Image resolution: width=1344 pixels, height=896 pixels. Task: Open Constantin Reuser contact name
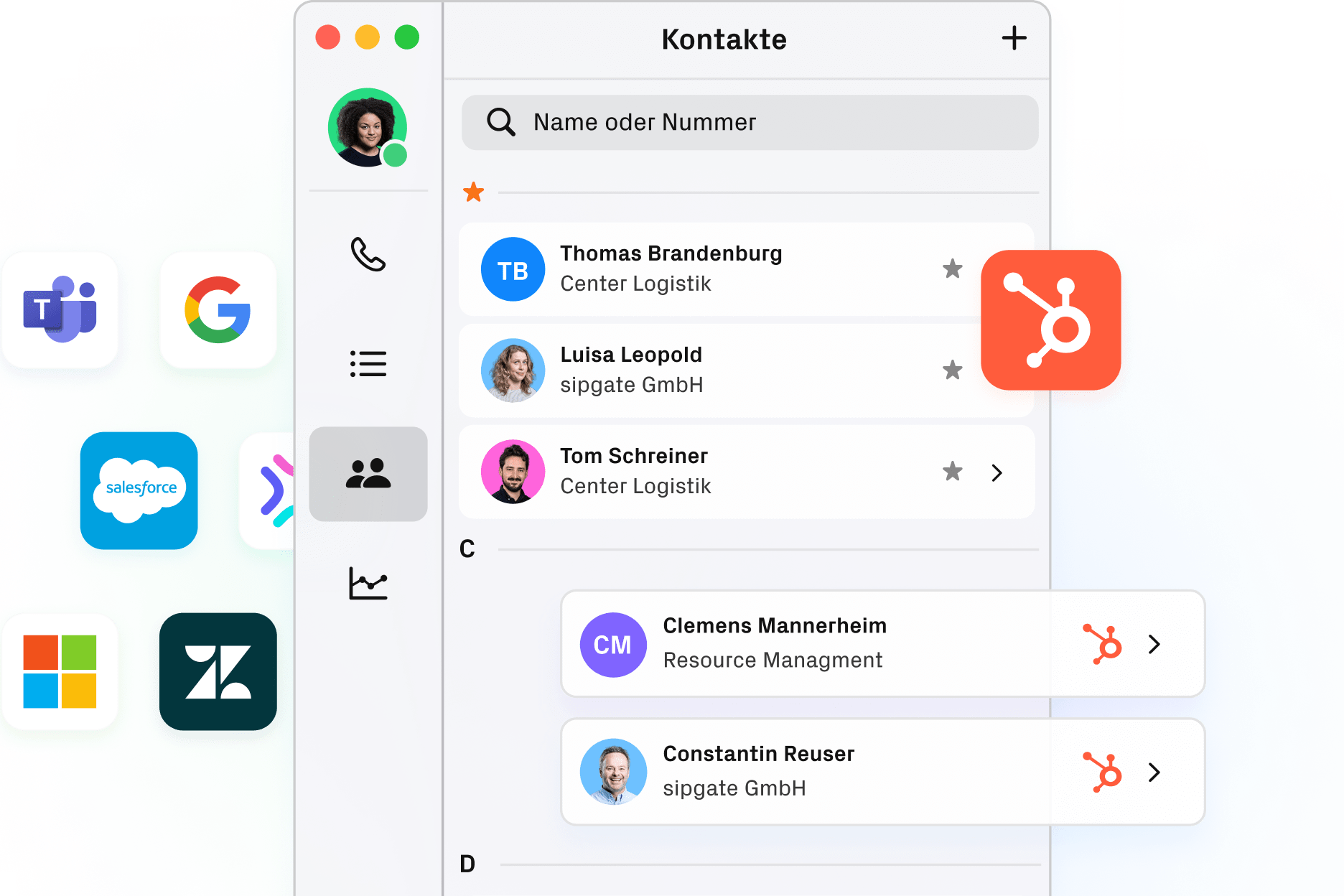click(x=759, y=754)
